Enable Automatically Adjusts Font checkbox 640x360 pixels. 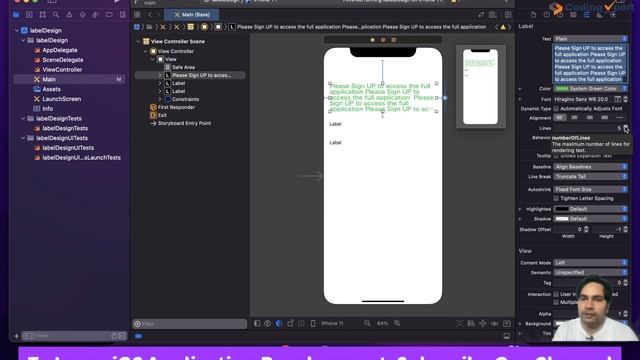556,109
